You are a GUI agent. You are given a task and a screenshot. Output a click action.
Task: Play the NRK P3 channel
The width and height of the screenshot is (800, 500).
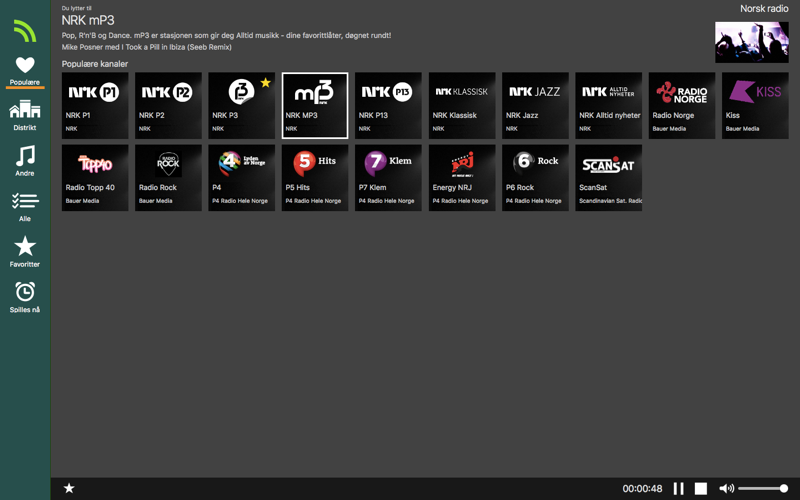coord(241,106)
